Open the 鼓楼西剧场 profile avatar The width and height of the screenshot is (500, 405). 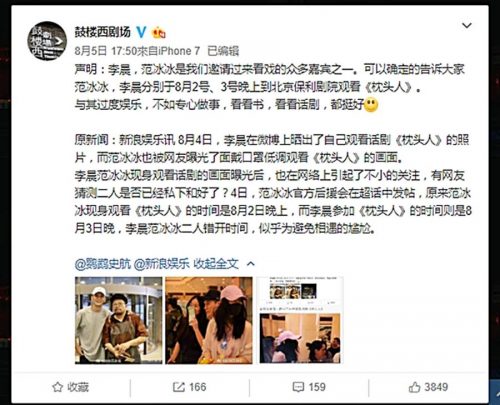[x=47, y=41]
